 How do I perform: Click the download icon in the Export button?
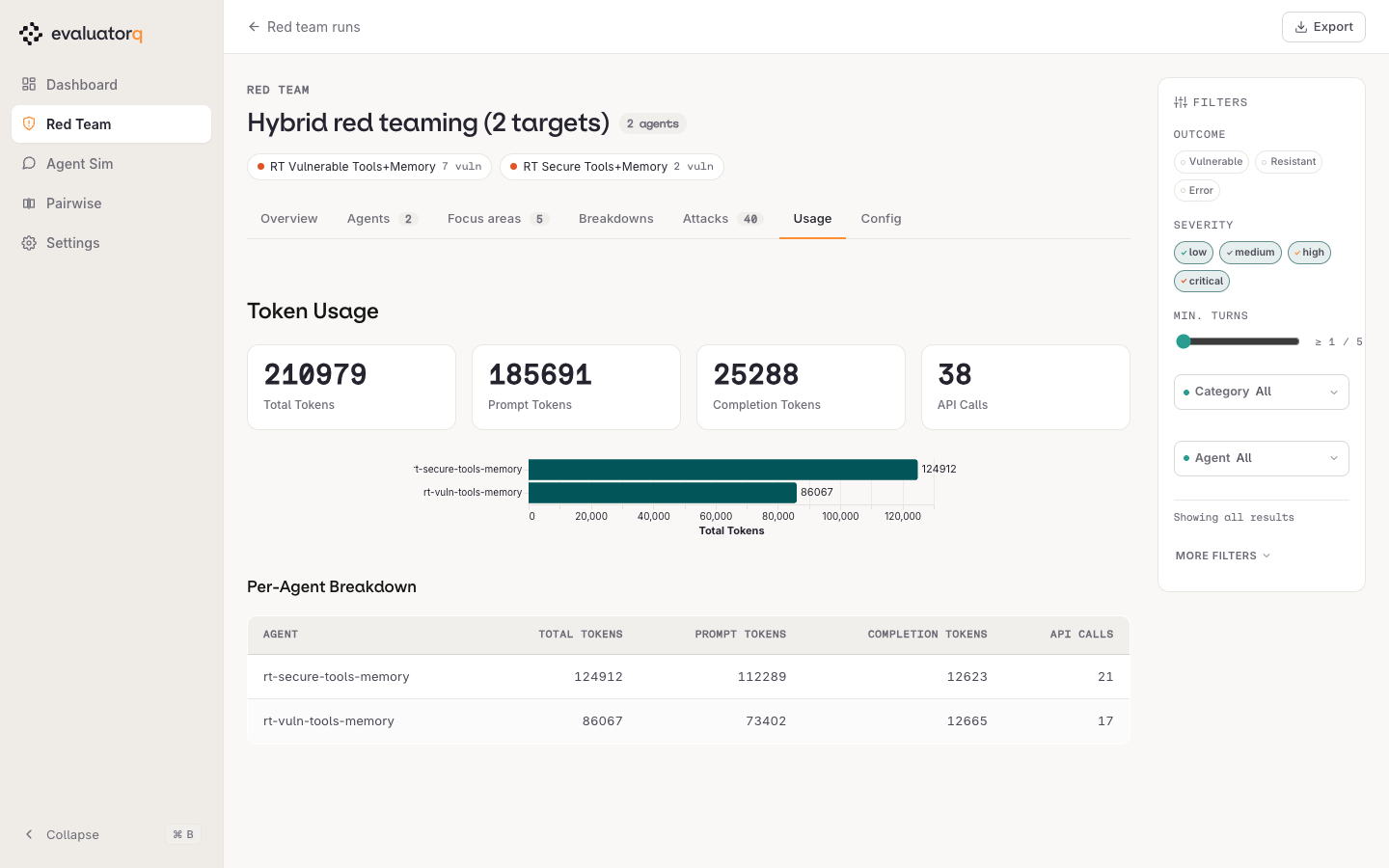(x=1301, y=27)
